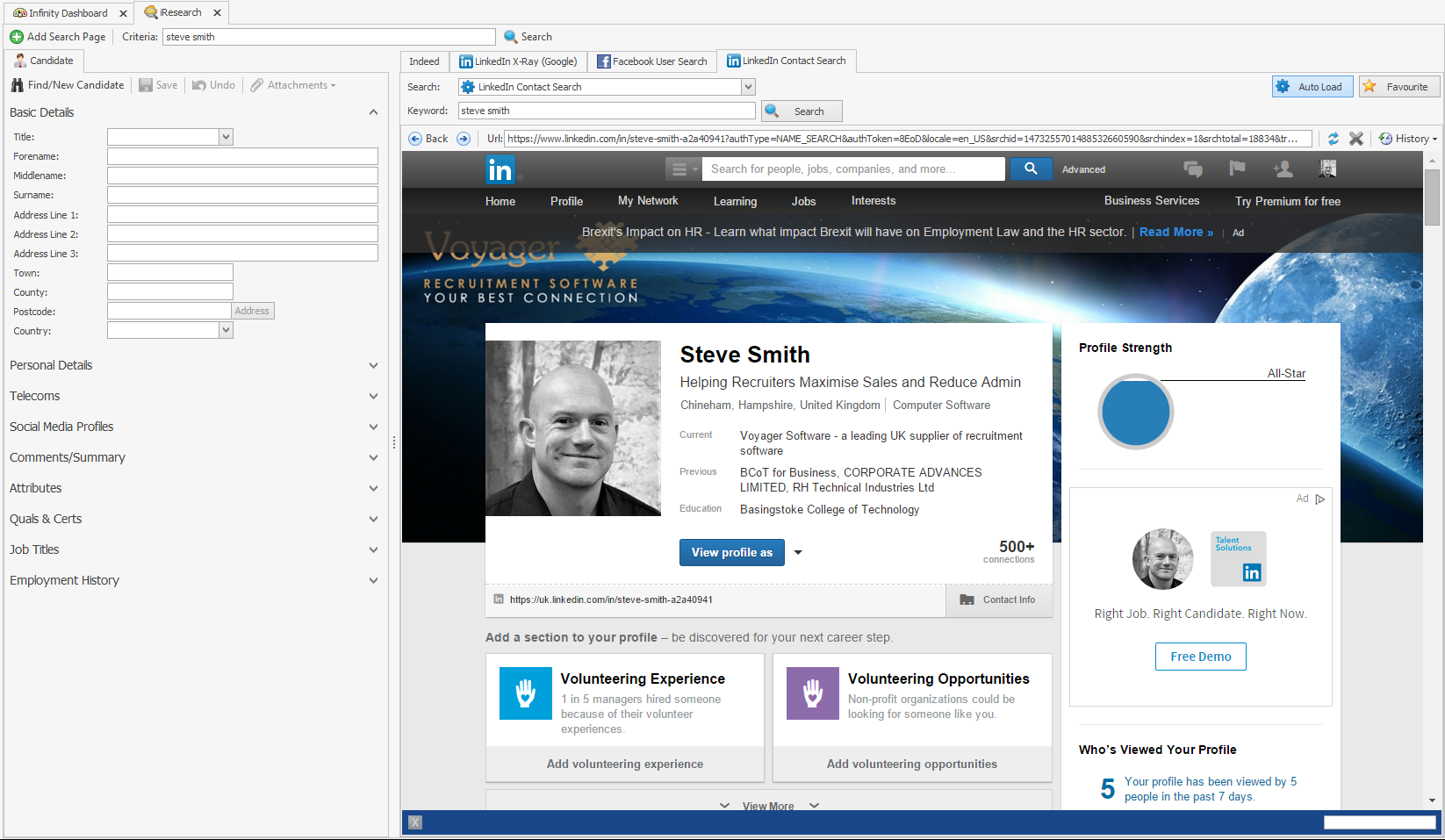Stop loading with the X icon beside refresh
This screenshot has width=1445, height=840.
tap(1356, 139)
